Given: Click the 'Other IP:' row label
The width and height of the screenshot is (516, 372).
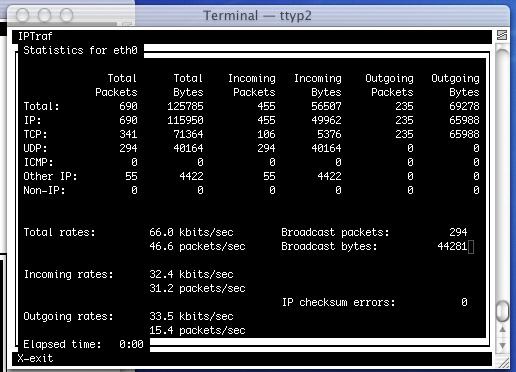Looking at the screenshot, I should pos(50,176).
